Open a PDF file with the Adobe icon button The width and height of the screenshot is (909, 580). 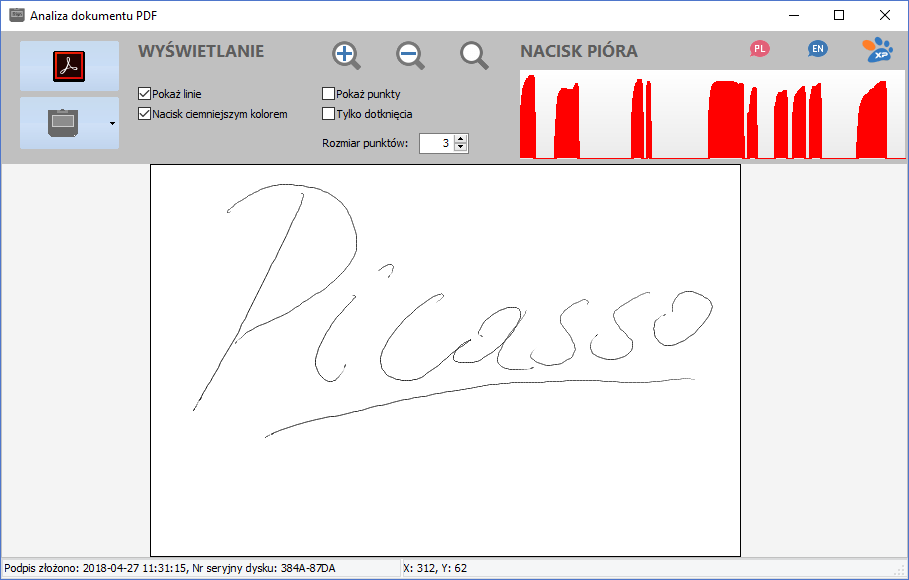(x=70, y=66)
